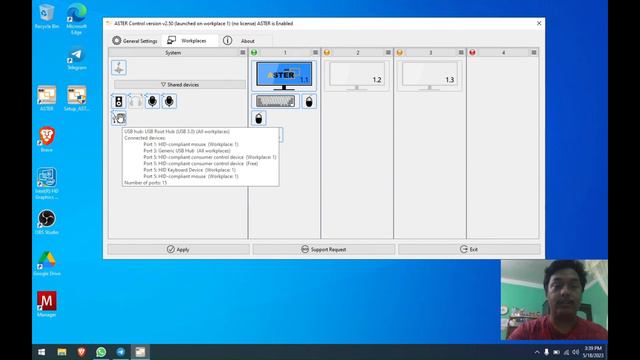Select the mouse device below the keyboard
Viewport: 640px width, 360px height.
pos(259,119)
